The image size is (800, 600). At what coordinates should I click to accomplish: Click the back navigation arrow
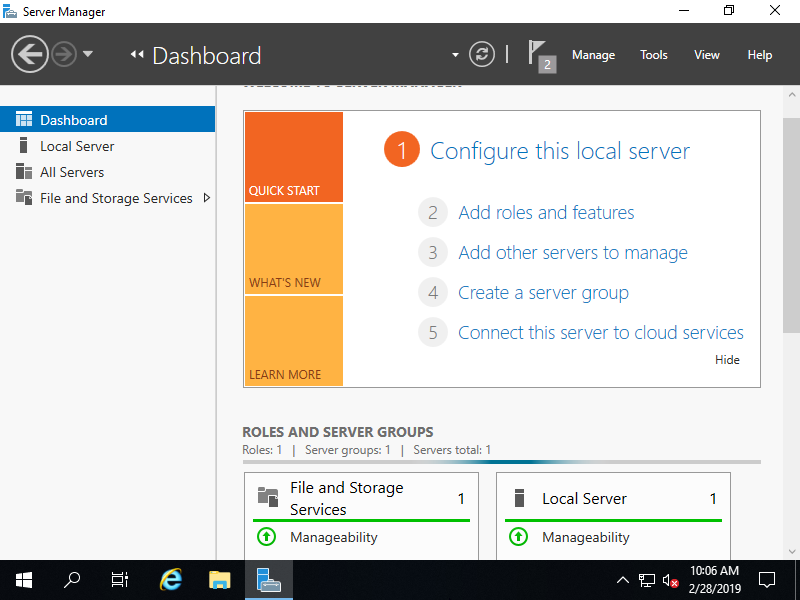pos(30,53)
